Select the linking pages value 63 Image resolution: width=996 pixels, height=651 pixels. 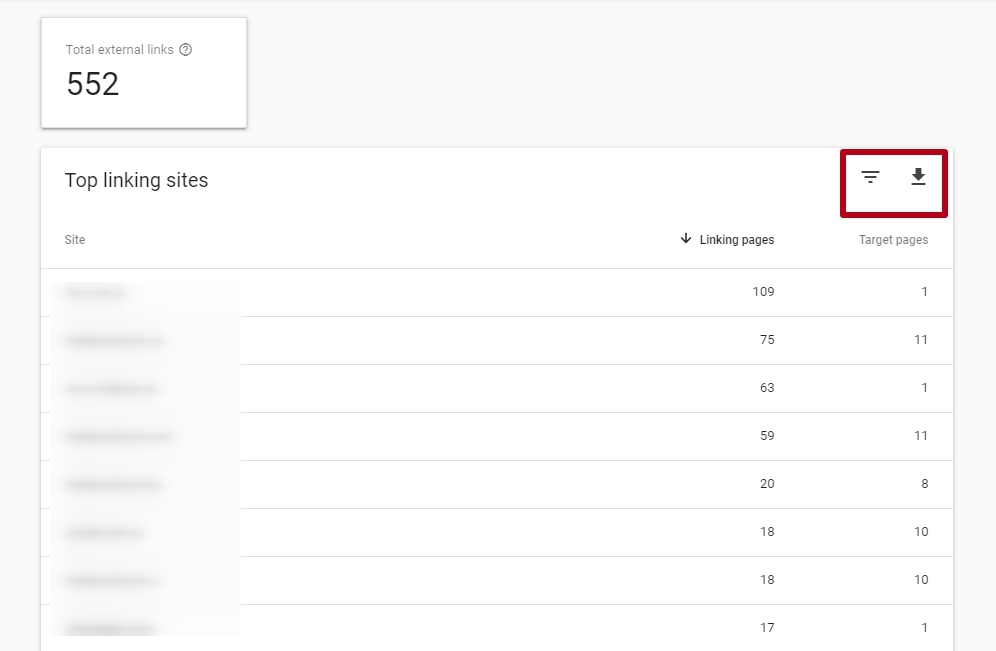pyautogui.click(x=767, y=387)
